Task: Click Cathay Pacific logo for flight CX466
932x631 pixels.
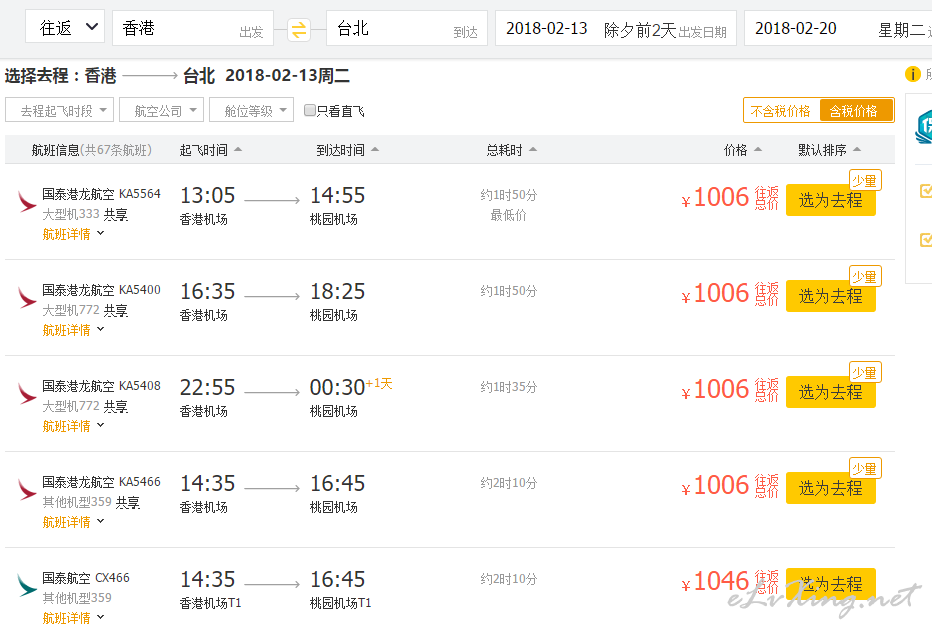Action: click(27, 586)
